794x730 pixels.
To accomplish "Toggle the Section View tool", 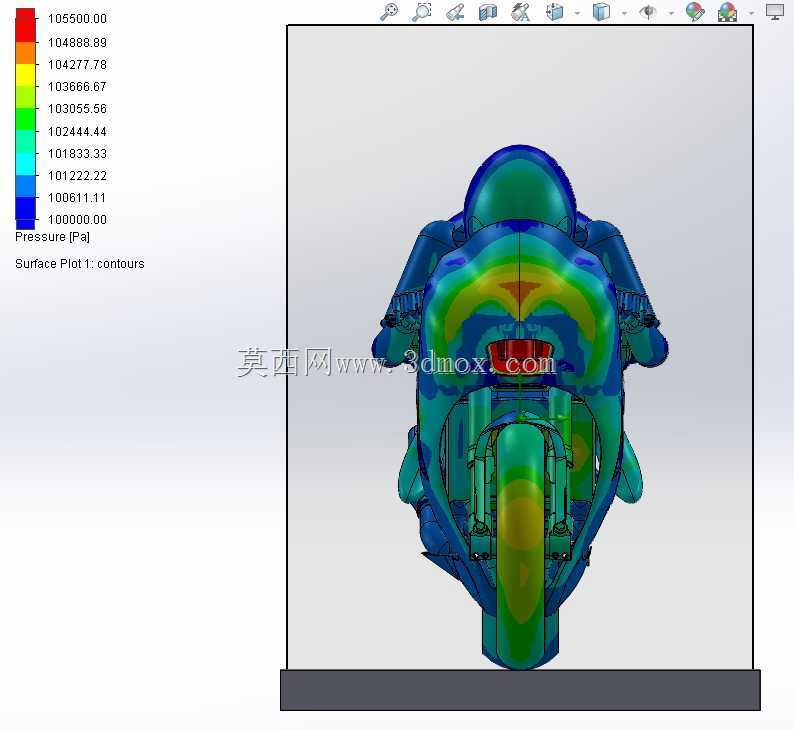I will [x=487, y=12].
